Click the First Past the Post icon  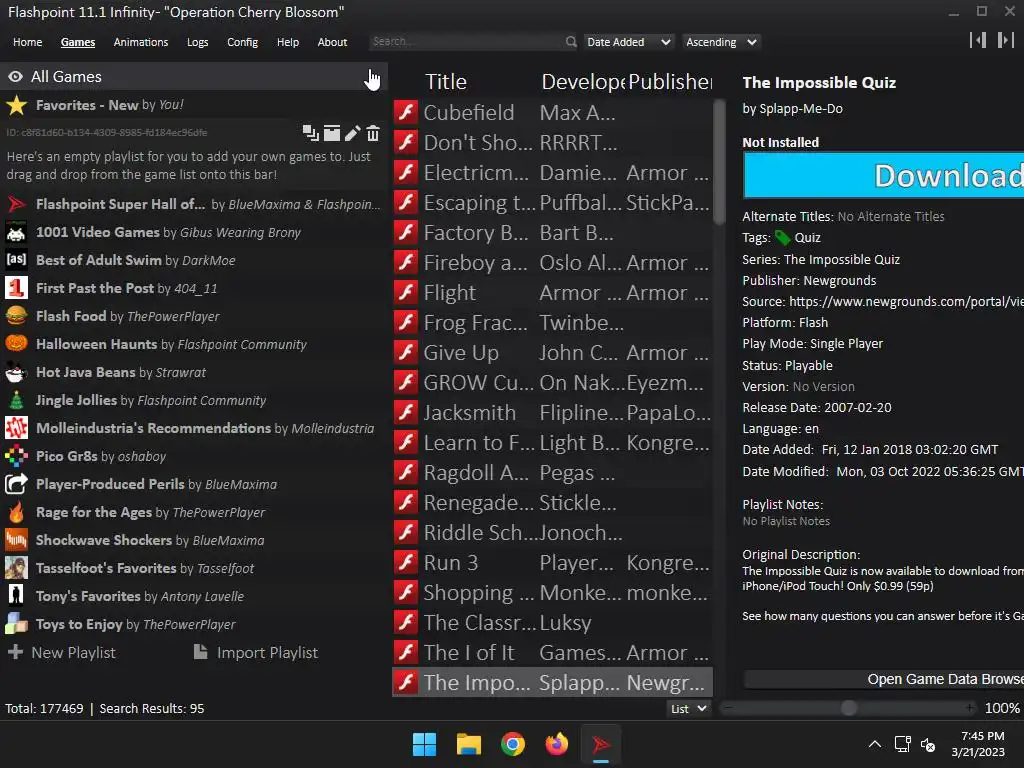(16, 288)
